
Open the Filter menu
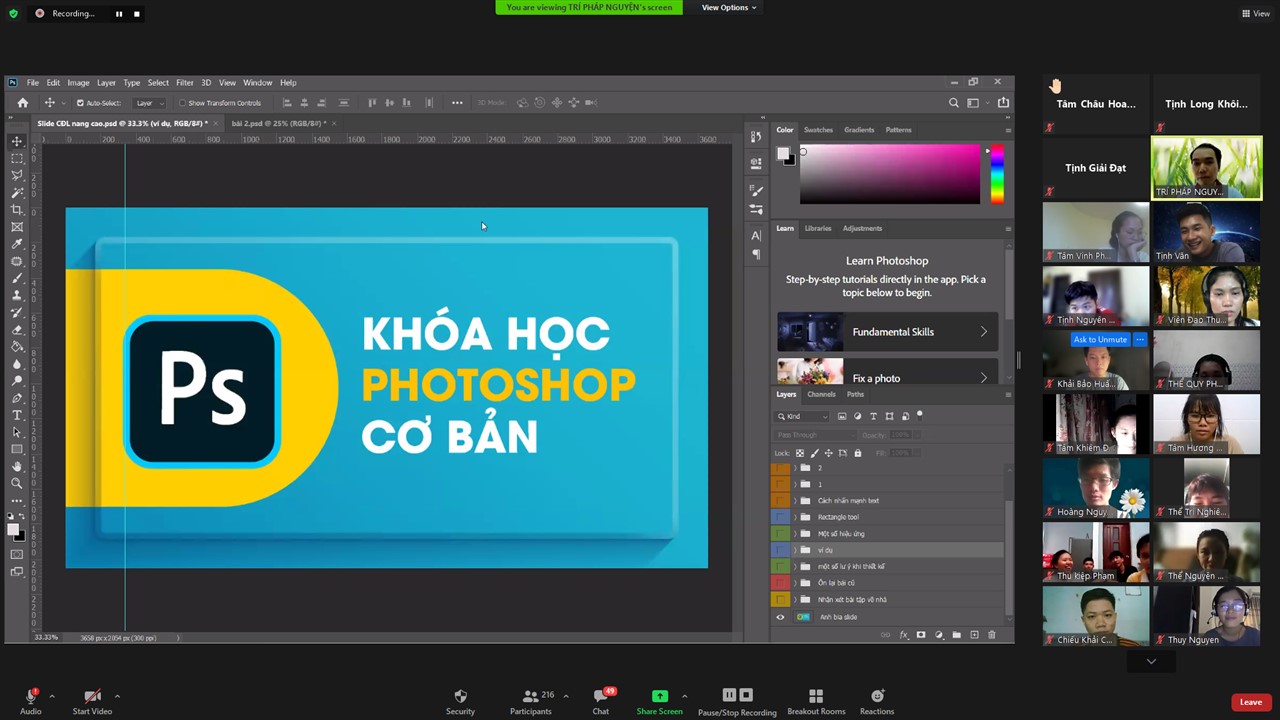pyautogui.click(x=185, y=83)
